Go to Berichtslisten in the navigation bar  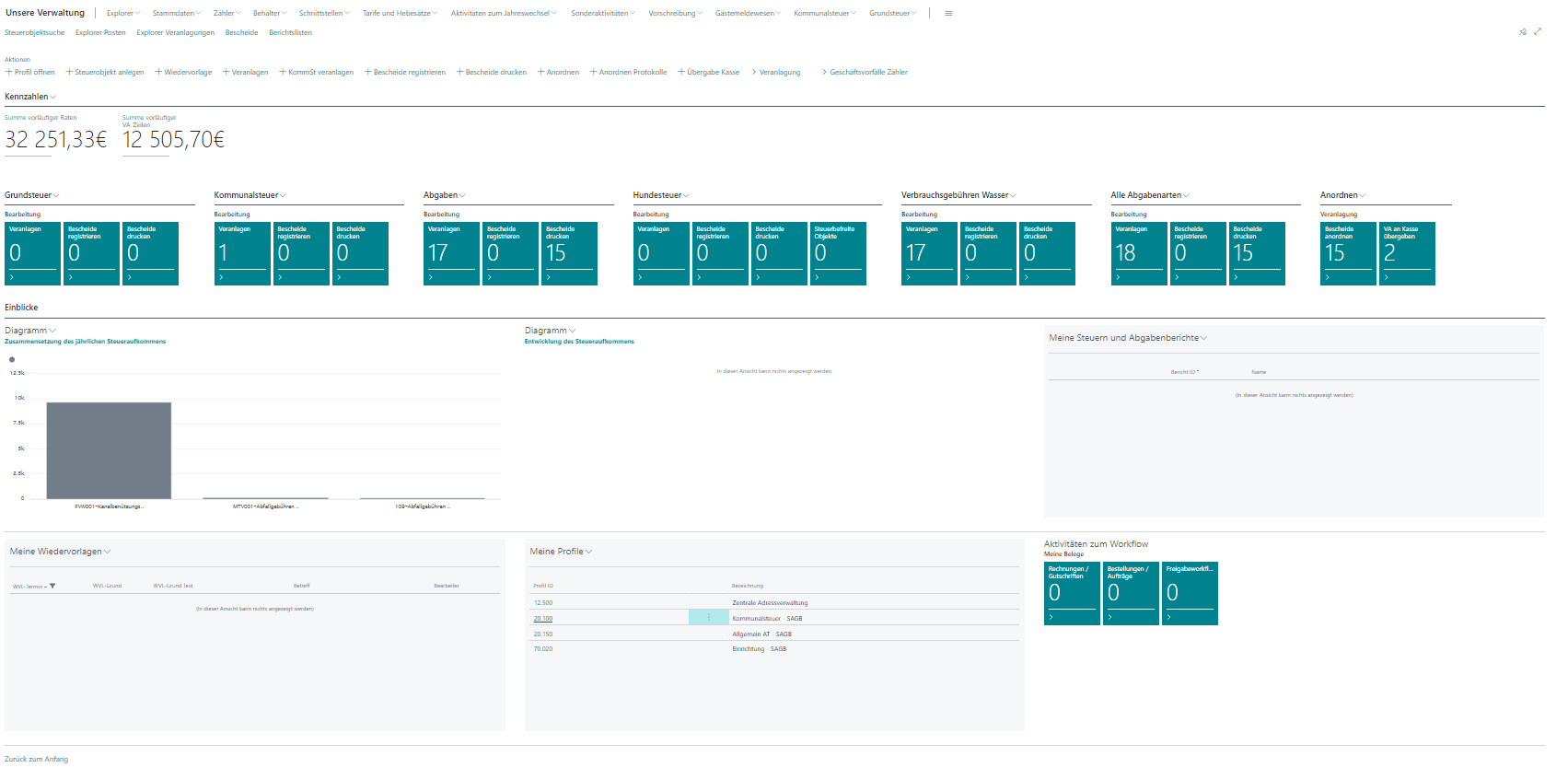290,32
